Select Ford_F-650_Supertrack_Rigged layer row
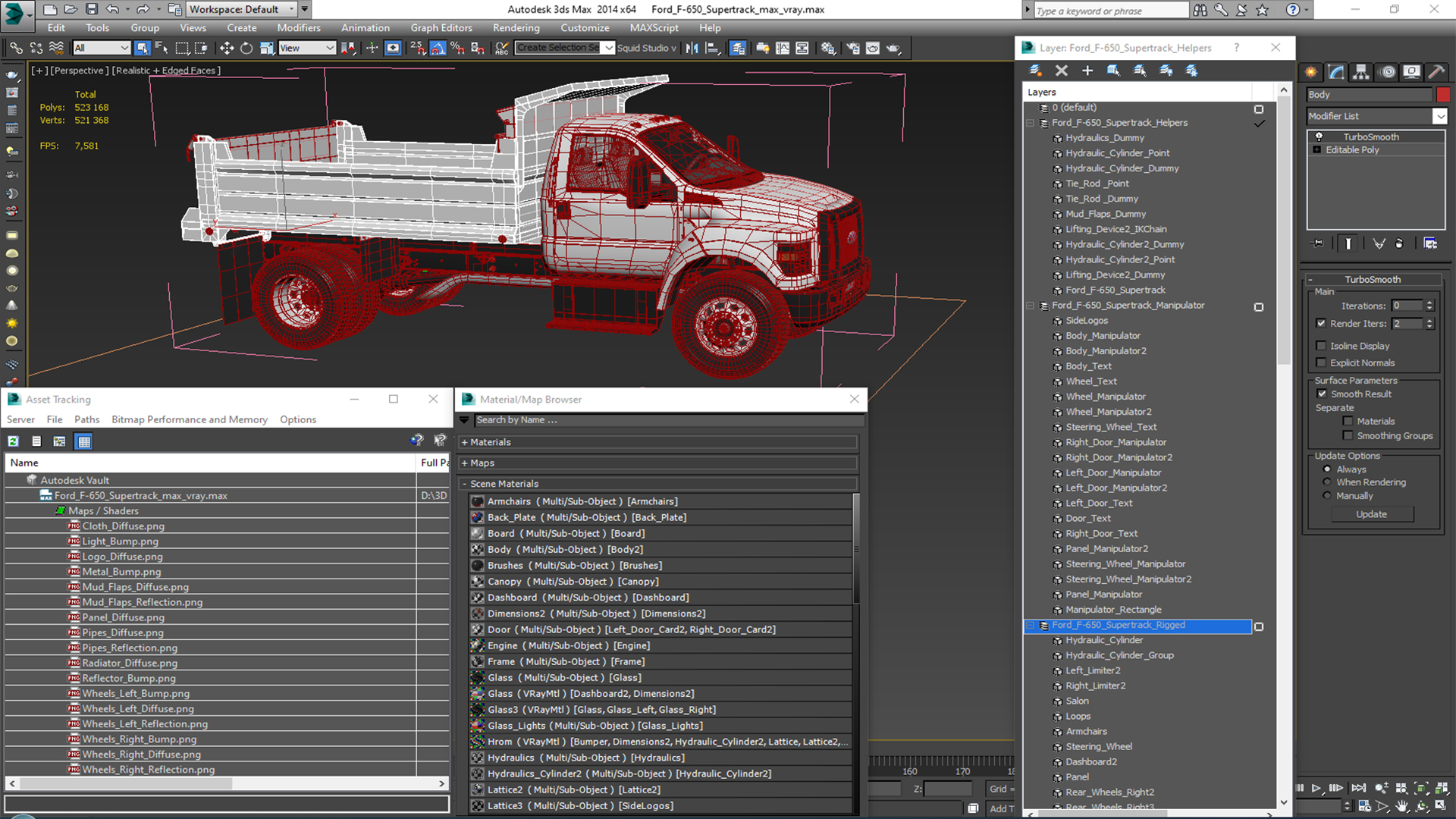Image resolution: width=1456 pixels, height=819 pixels. coord(1137,626)
